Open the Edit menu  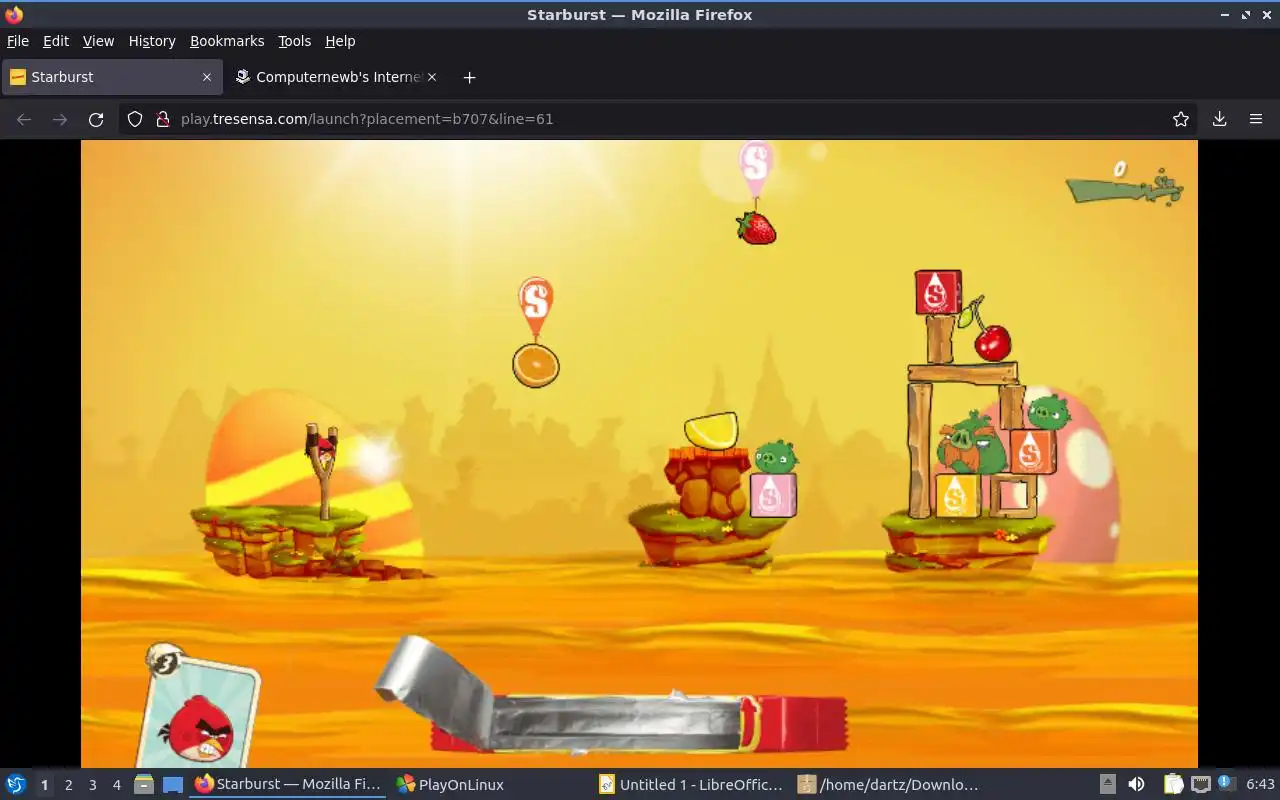(56, 41)
